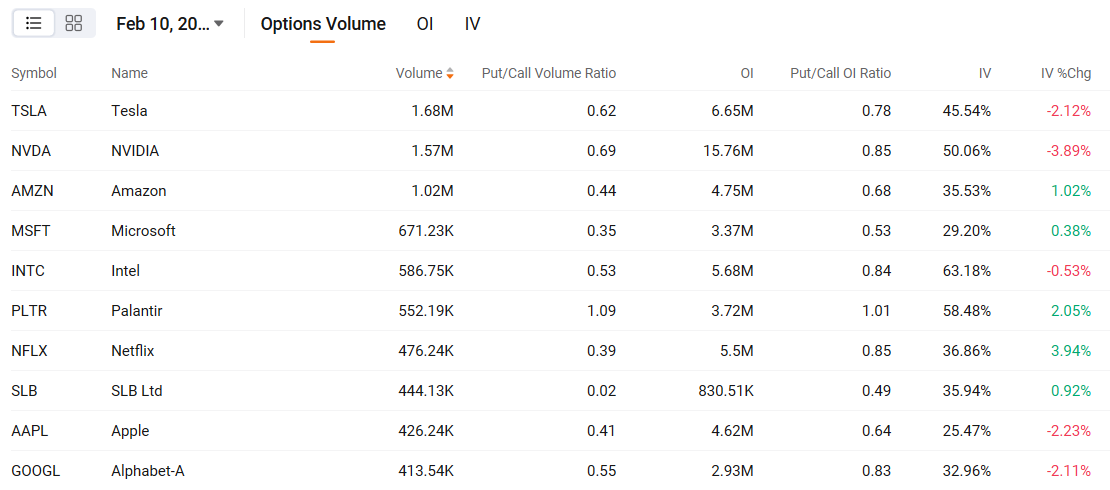Sort by the Volume column arrows
The width and height of the screenshot is (1110, 490).
click(x=450, y=74)
